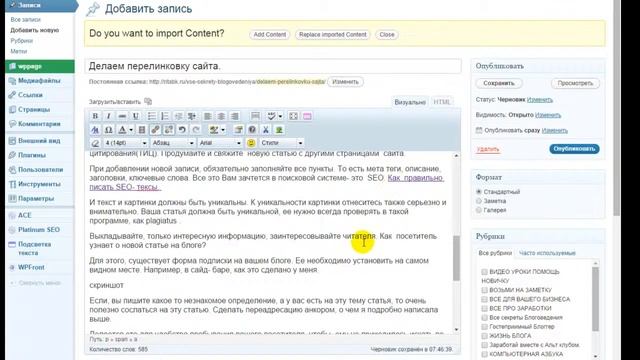Check ЖИЗНЬ БЛОГА category
The height and width of the screenshot is (360, 640).
tap(484, 336)
